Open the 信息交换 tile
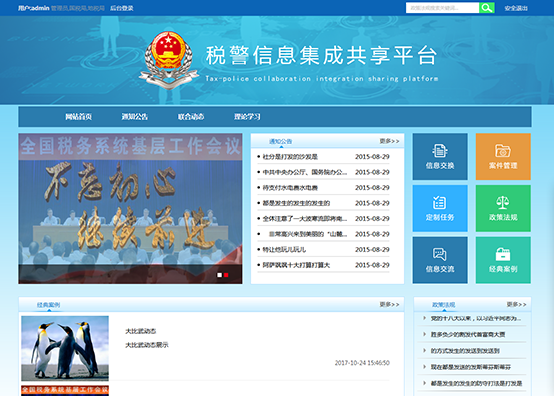The width and height of the screenshot is (554, 396). coord(440,156)
